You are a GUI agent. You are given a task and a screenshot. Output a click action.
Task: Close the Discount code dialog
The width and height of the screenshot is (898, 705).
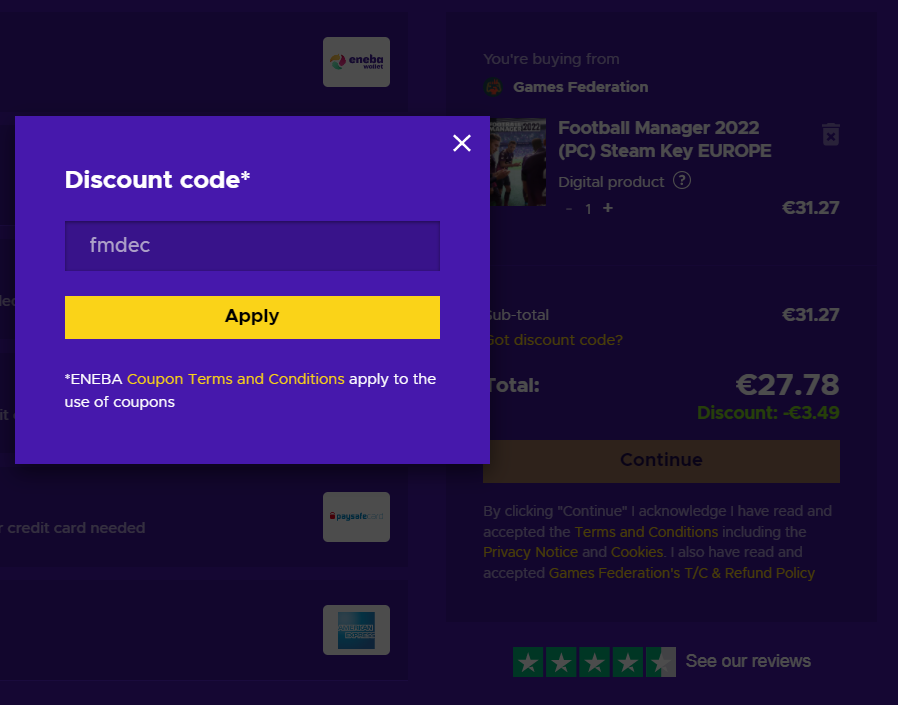462,143
